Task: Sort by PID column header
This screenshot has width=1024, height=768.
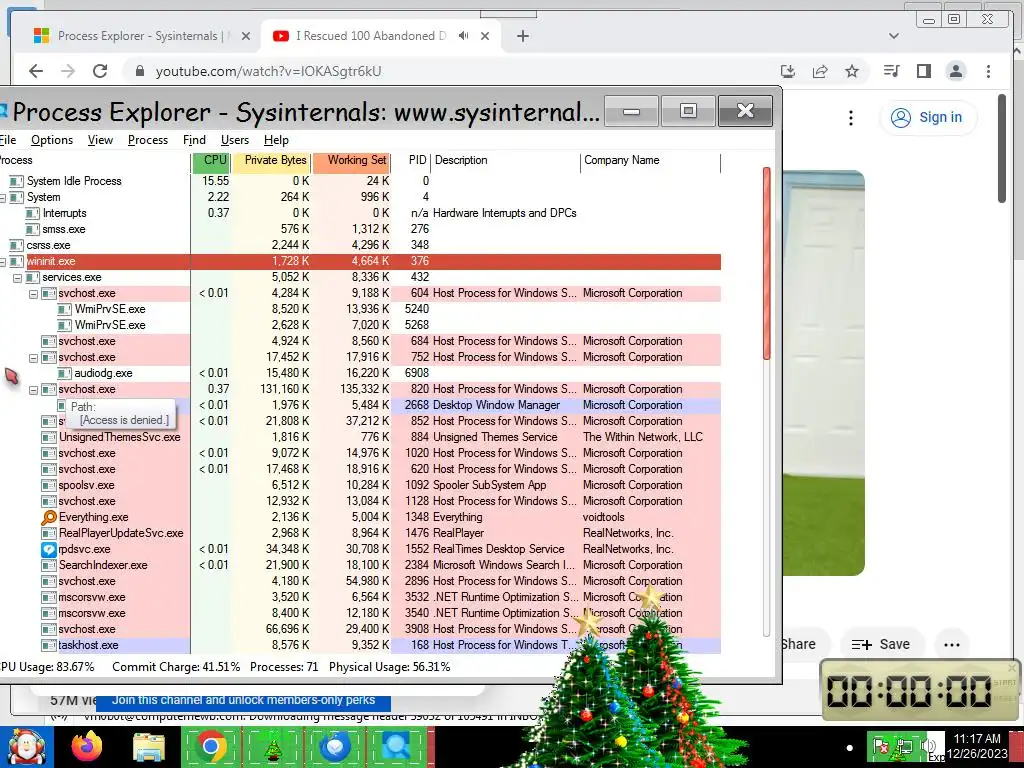Action: [x=411, y=161]
